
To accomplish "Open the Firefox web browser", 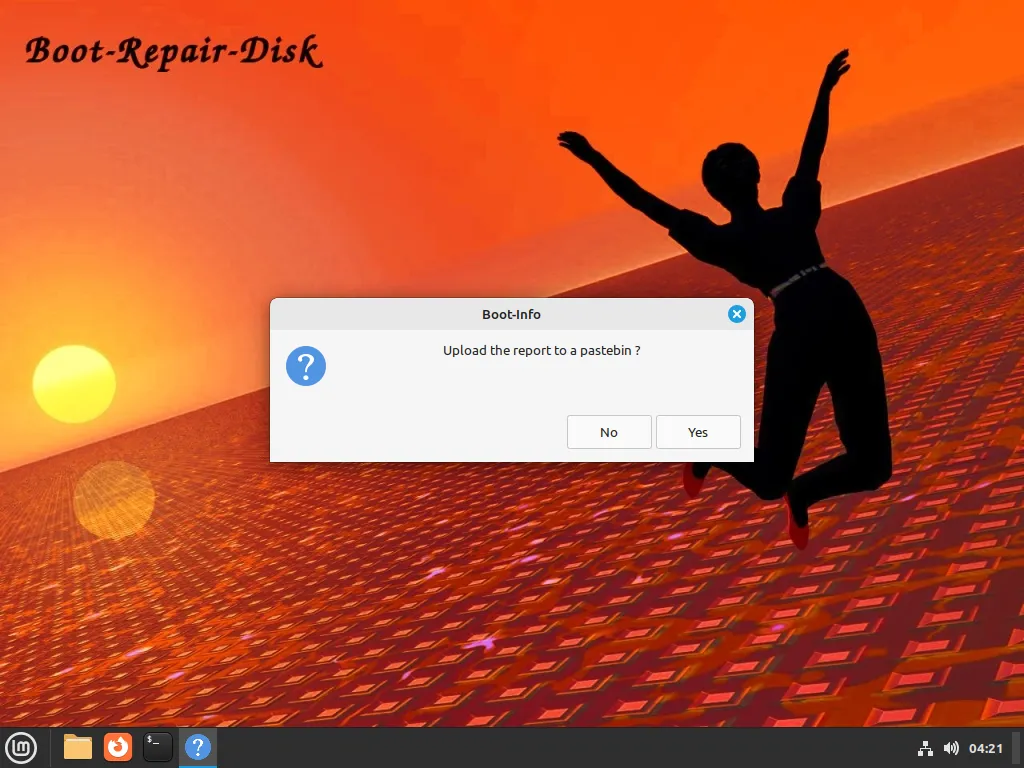I will click(x=117, y=747).
